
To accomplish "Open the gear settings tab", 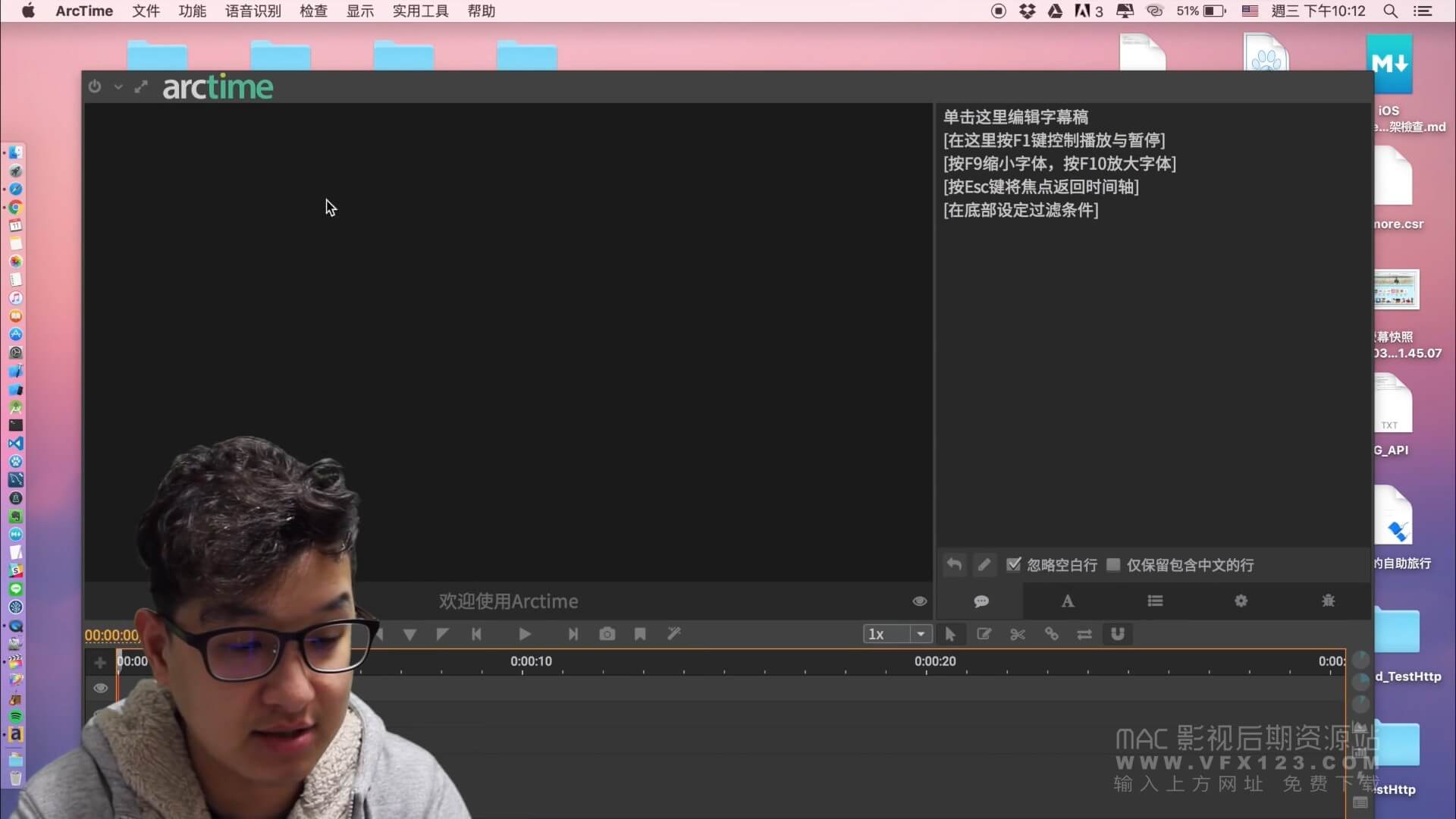I will tap(1241, 601).
